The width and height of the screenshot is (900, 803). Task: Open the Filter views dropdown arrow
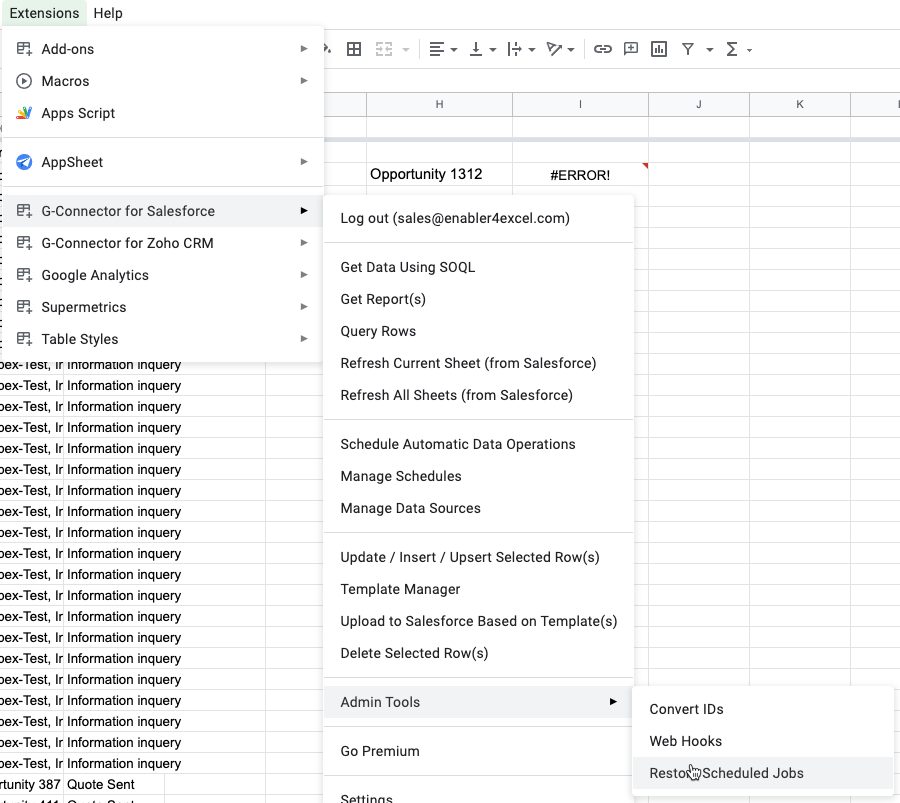tap(709, 50)
